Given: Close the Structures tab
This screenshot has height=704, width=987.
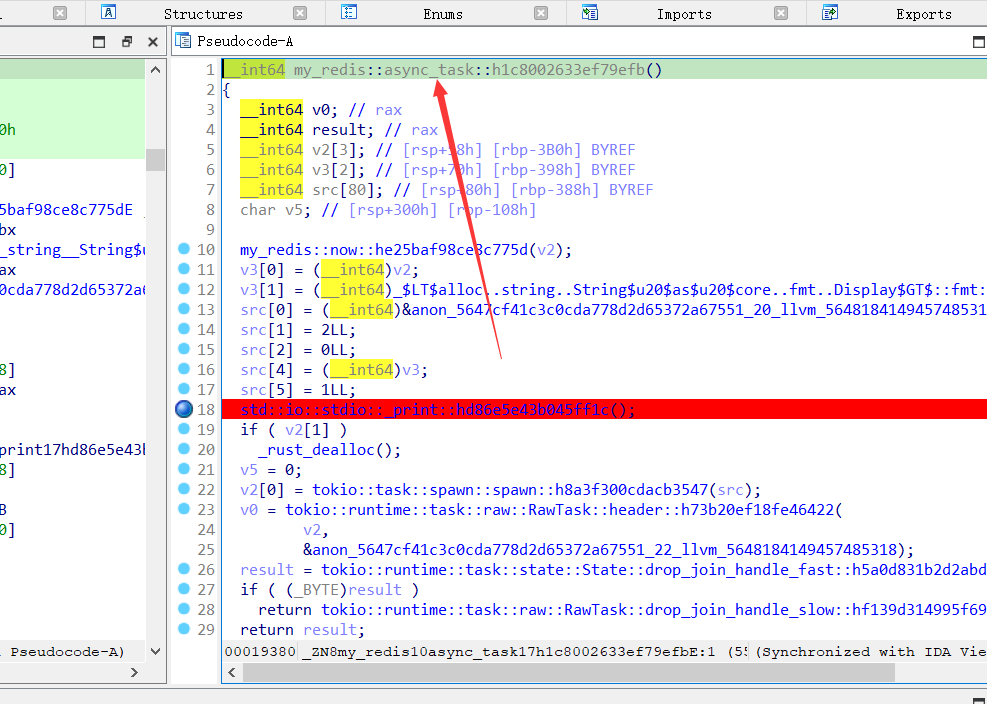Looking at the screenshot, I should pyautogui.click(x=300, y=13).
